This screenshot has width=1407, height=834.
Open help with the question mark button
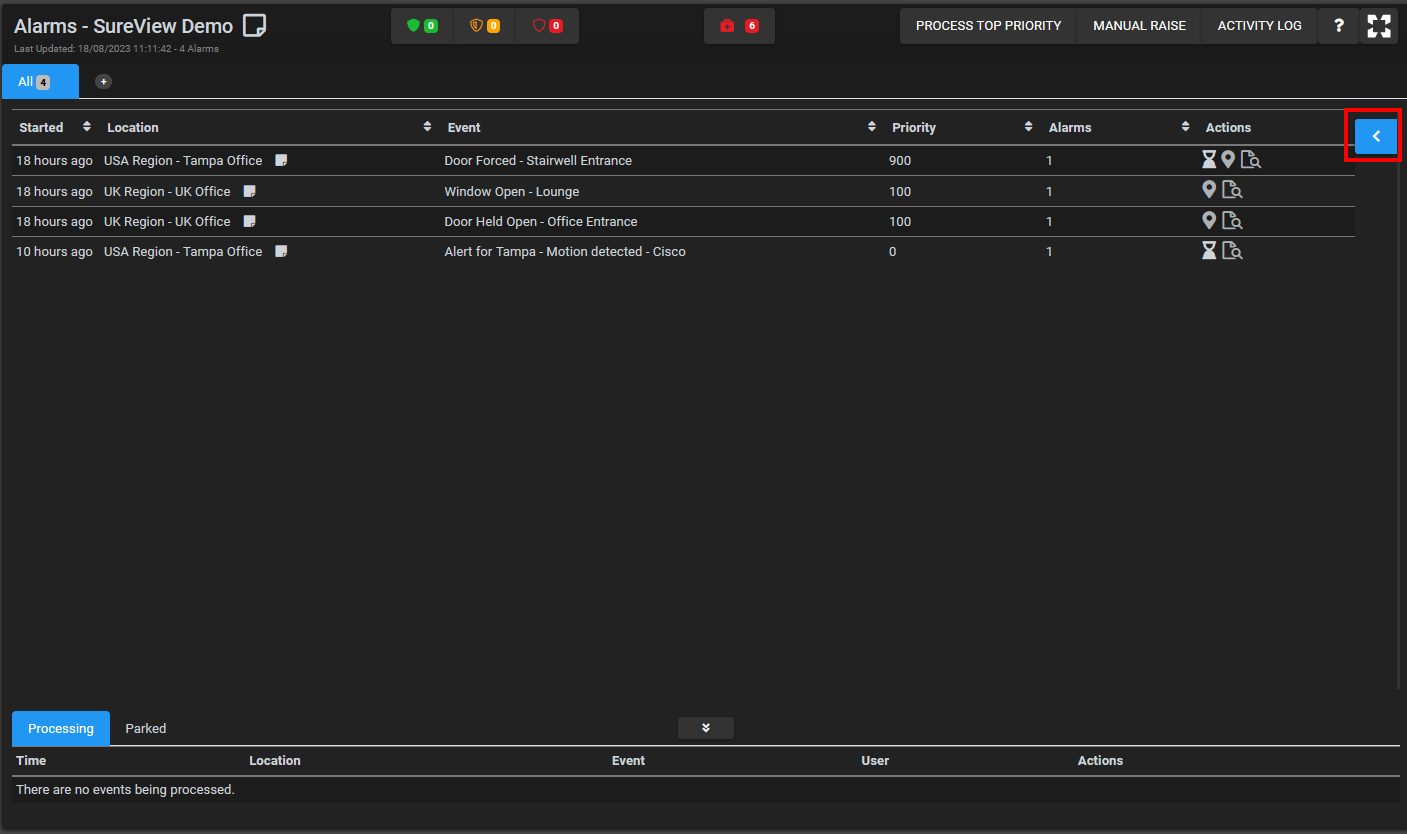tap(1339, 26)
